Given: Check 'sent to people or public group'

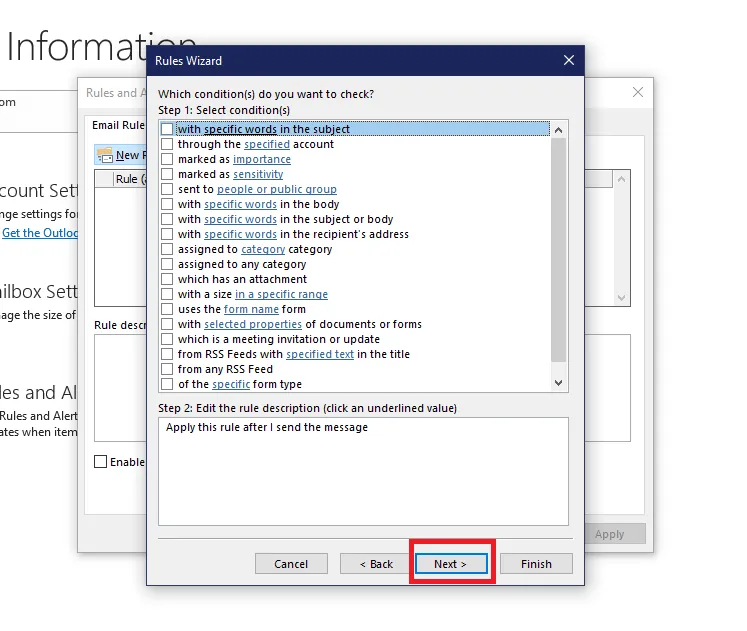Looking at the screenshot, I should click(x=167, y=189).
